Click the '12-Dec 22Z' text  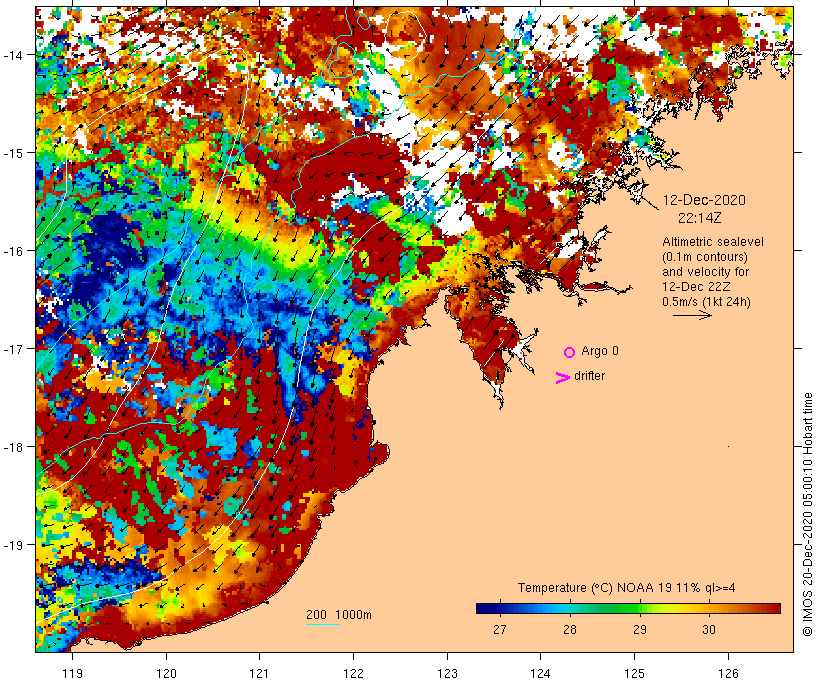click(x=696, y=287)
